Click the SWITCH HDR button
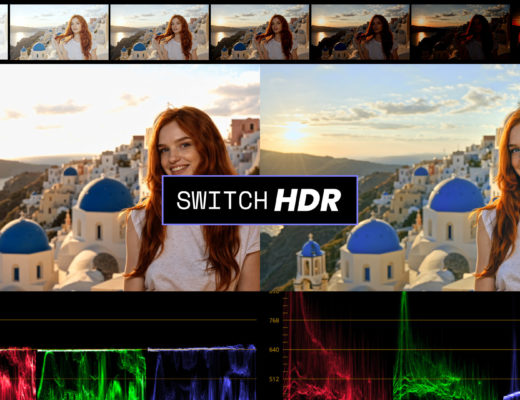 tap(260, 200)
